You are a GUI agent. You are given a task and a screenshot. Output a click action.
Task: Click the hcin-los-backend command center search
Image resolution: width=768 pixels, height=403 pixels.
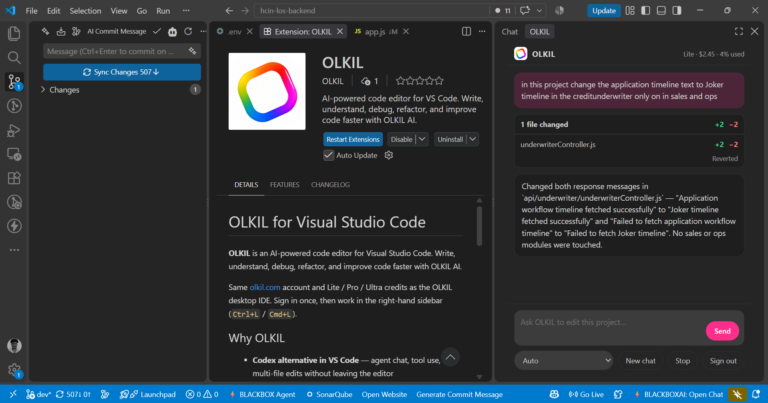click(x=372, y=10)
